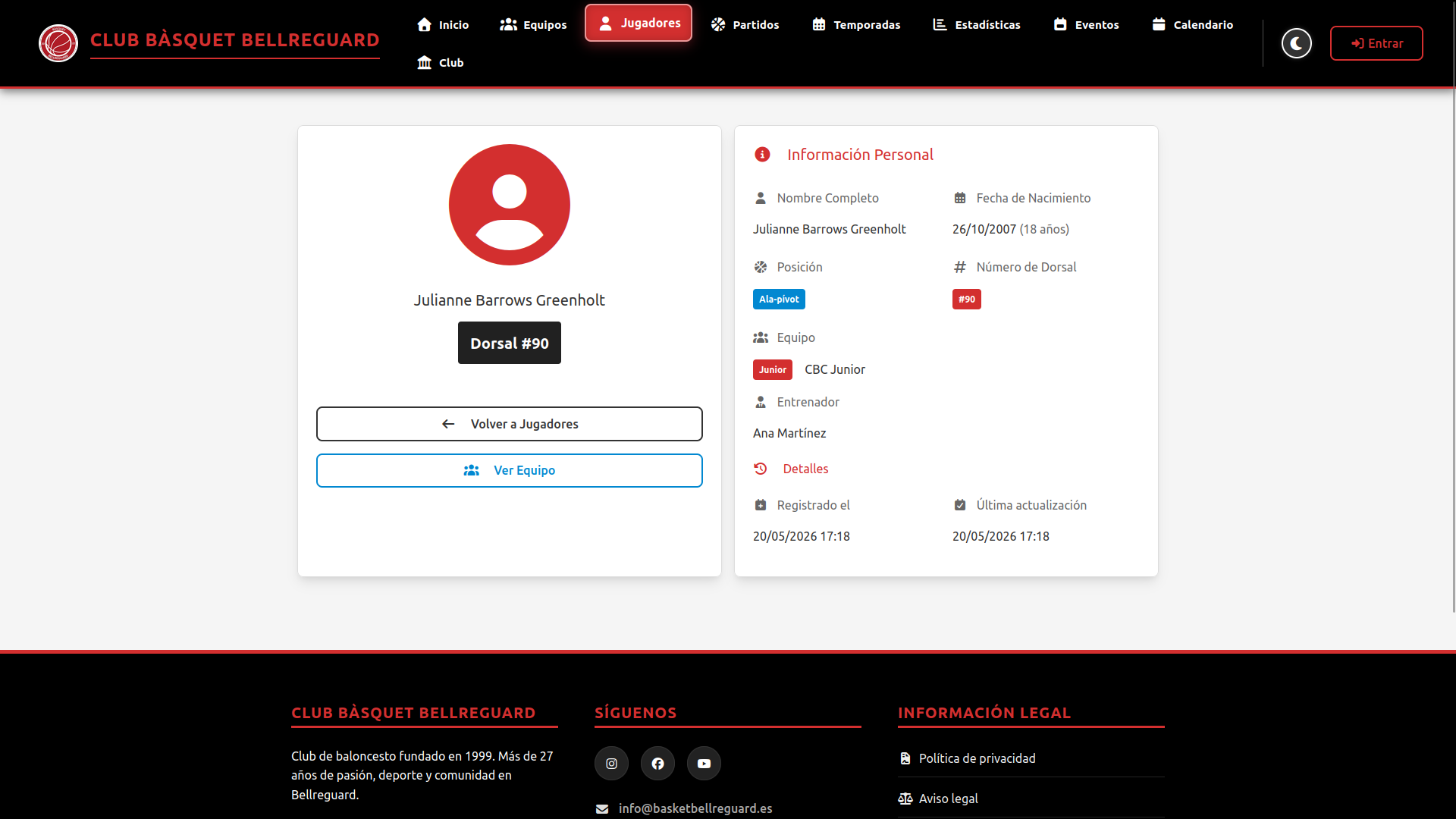The height and width of the screenshot is (819, 1456).
Task: Click the Dorsal #90 badge
Action: [x=510, y=343]
